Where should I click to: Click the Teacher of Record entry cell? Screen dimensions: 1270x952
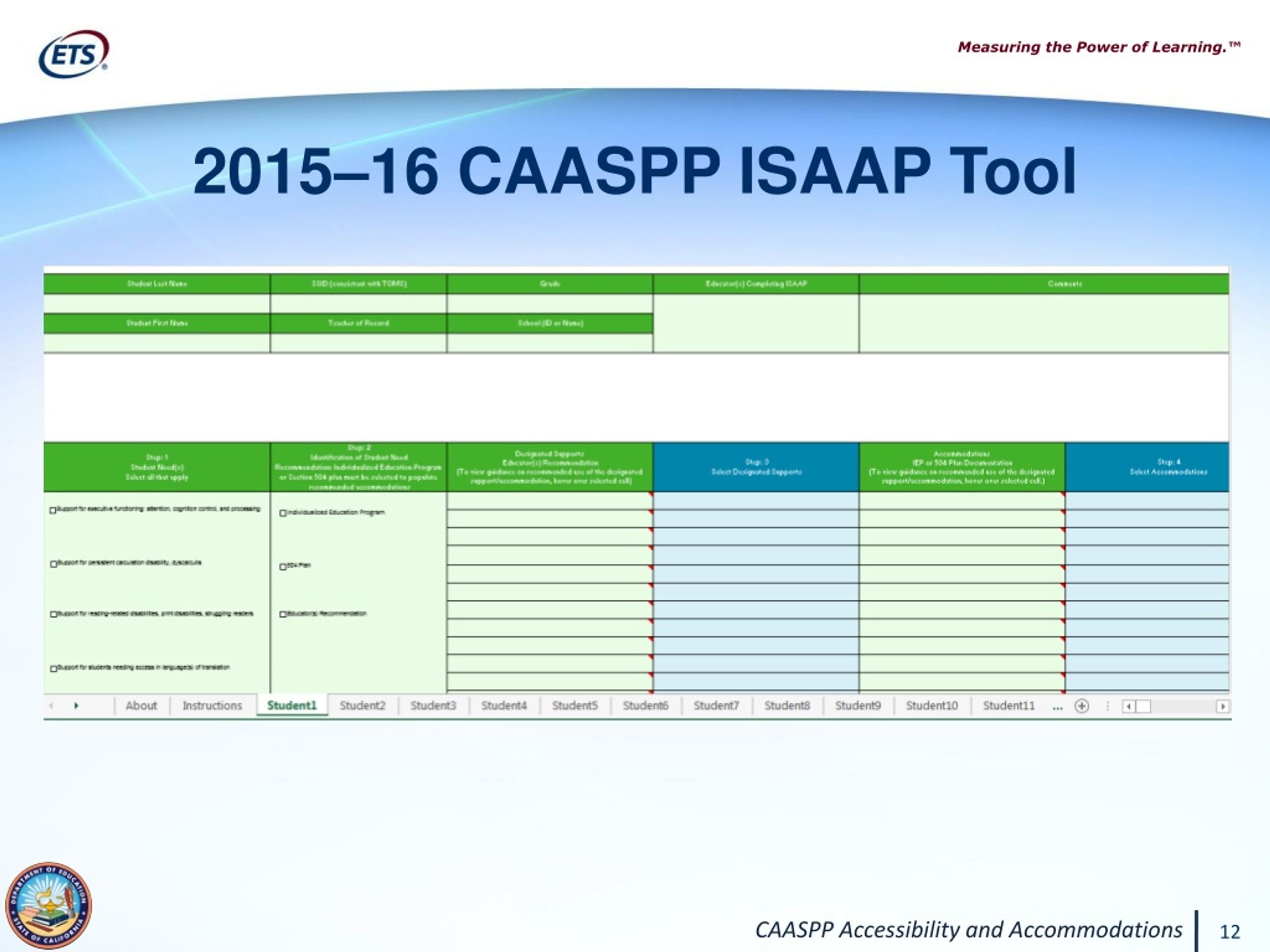click(x=358, y=343)
